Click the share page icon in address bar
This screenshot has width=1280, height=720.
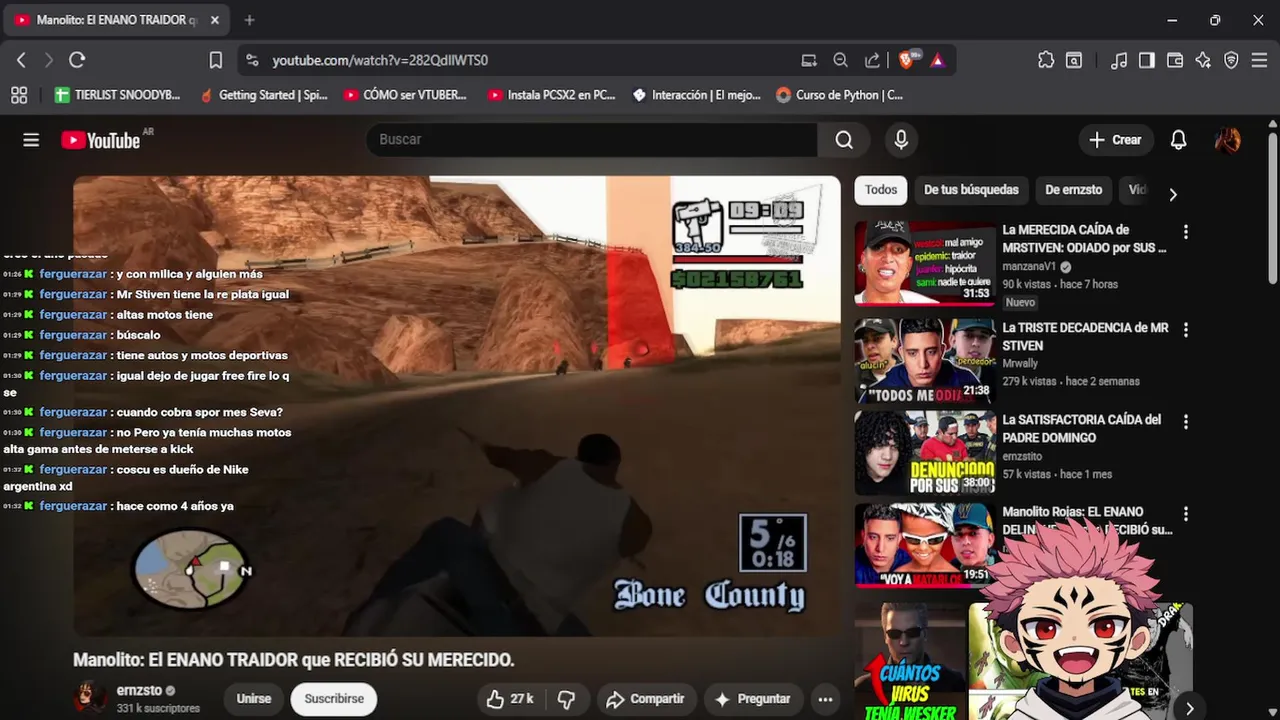(872, 60)
